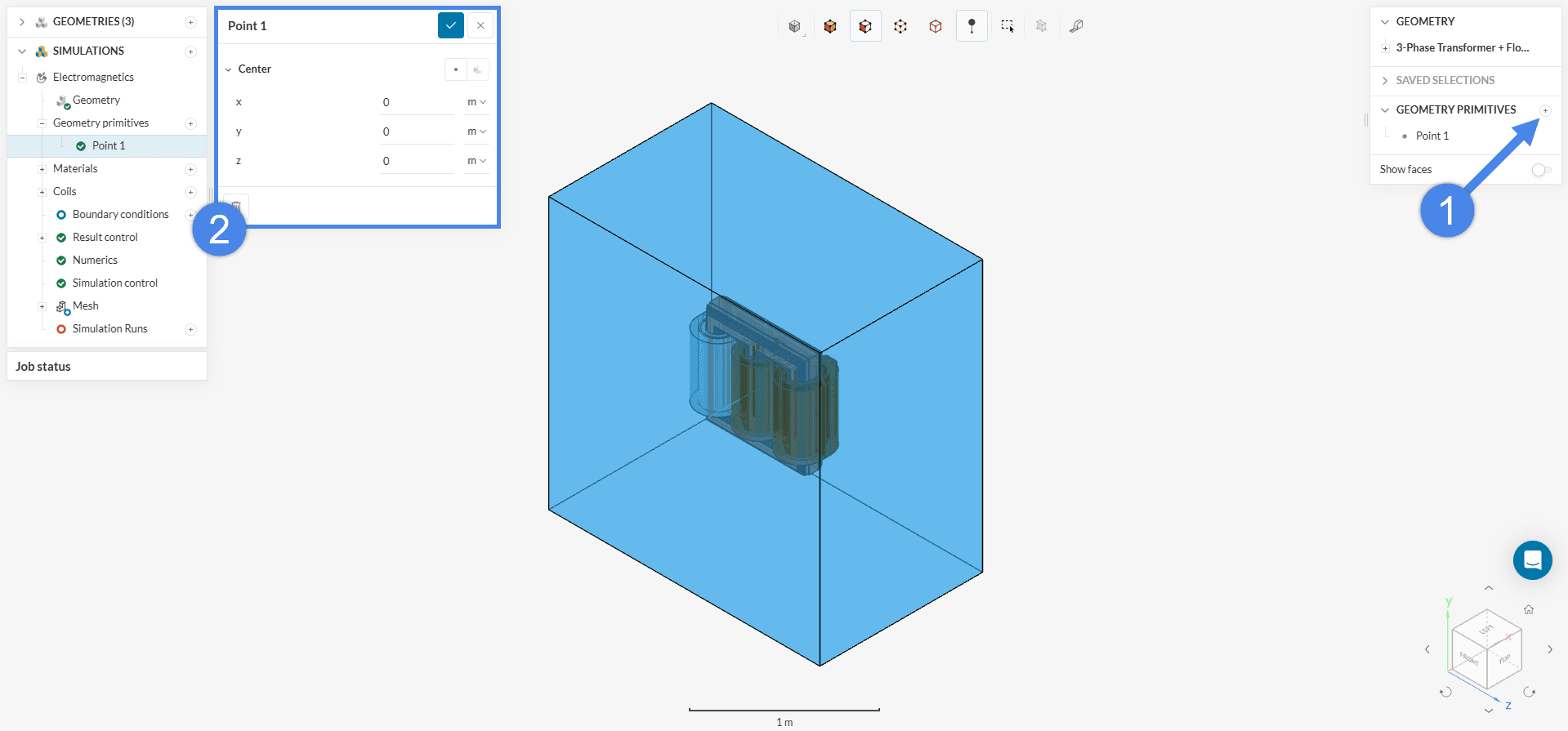Image resolution: width=1568 pixels, height=731 pixels.
Task: Click the measure tape tool icon
Action: [1076, 26]
